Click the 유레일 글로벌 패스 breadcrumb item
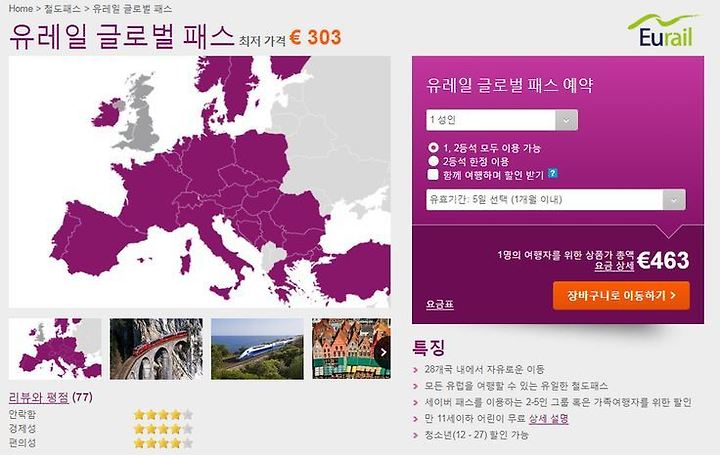 point(132,9)
